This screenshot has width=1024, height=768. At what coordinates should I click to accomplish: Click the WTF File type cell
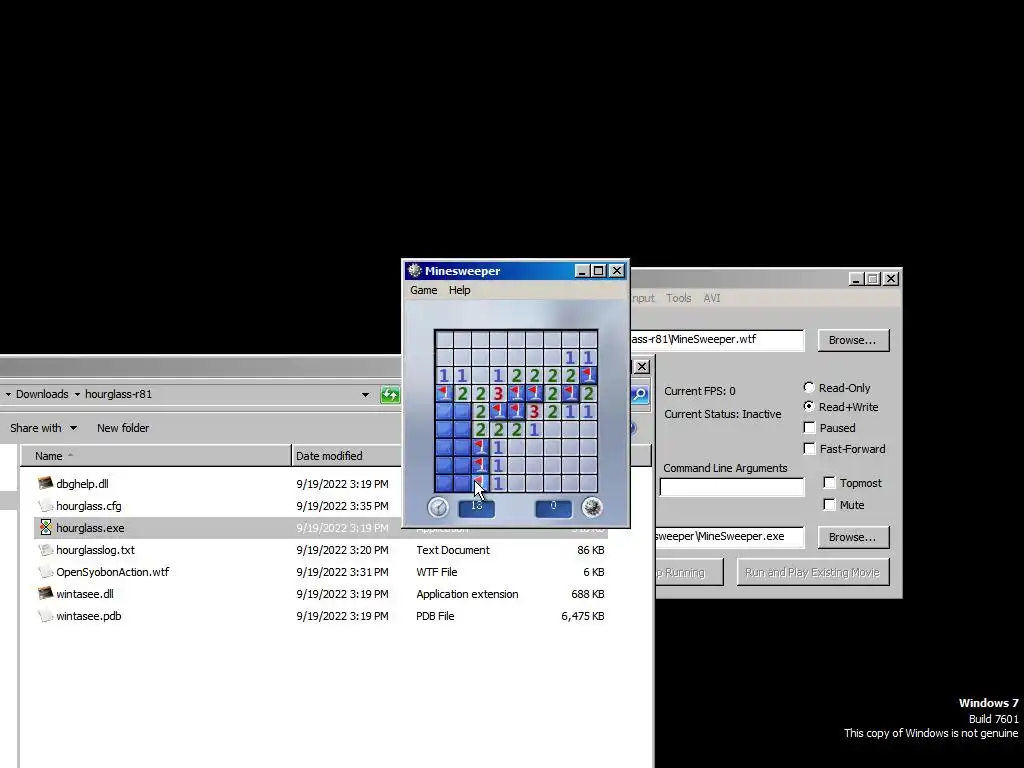(x=436, y=571)
